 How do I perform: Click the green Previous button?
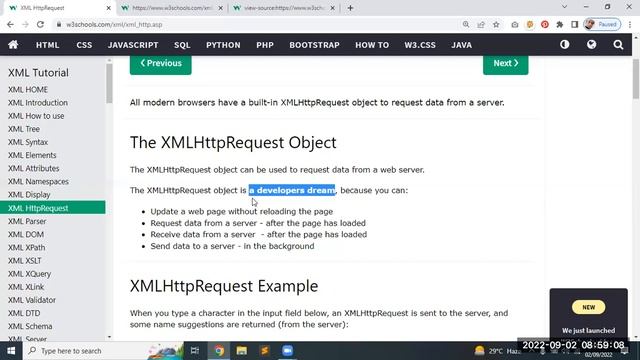coord(160,64)
